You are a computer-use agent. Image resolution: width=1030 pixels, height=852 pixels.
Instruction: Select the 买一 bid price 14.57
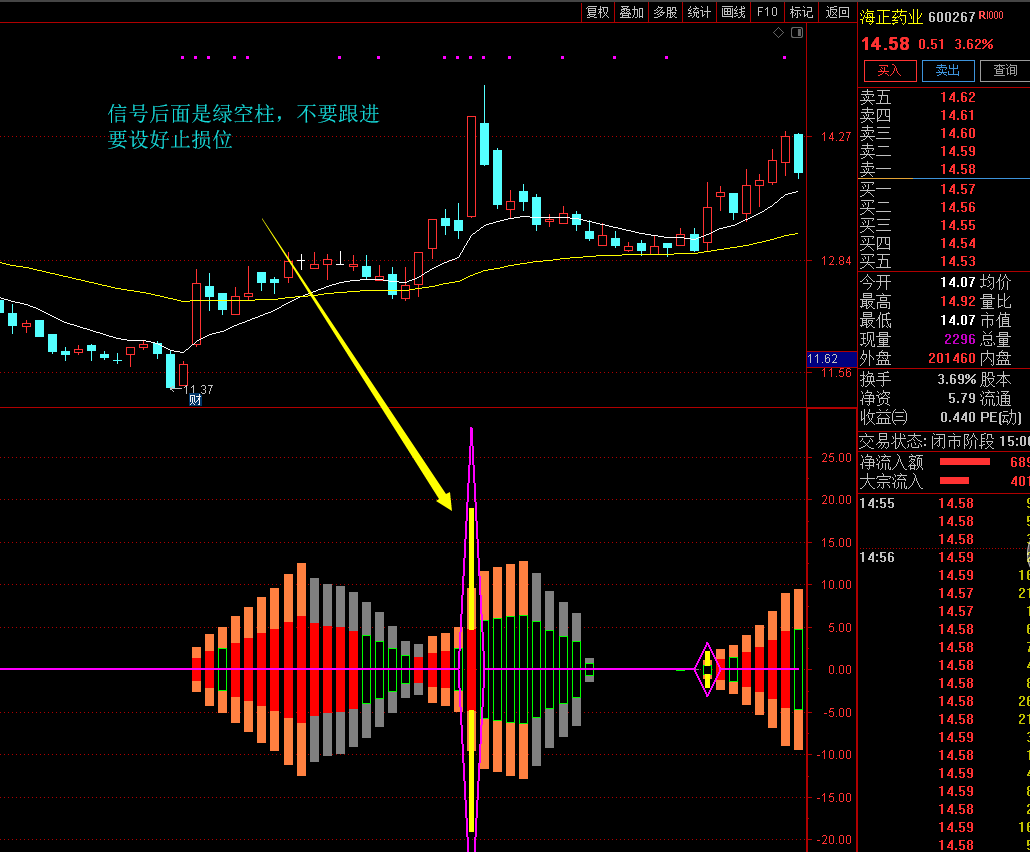pyautogui.click(x=957, y=189)
